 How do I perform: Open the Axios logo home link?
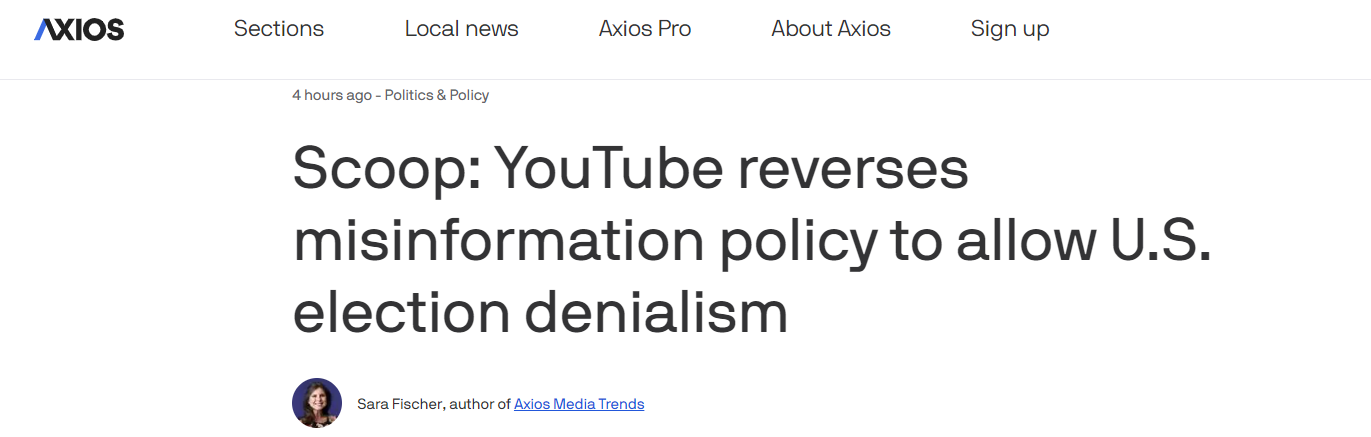[x=79, y=29]
